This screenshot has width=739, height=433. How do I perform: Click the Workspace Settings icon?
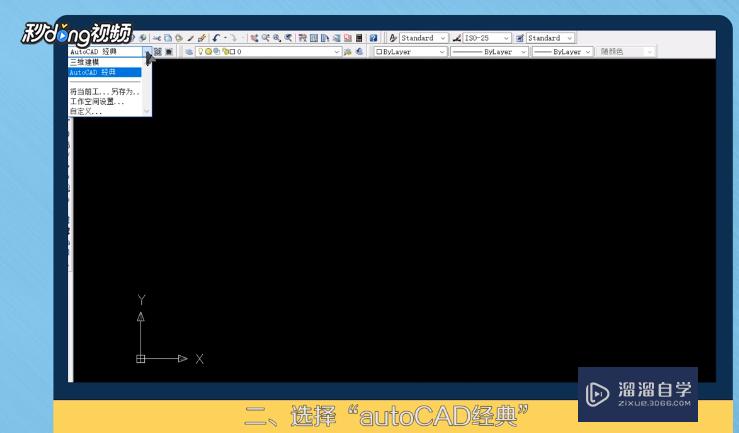[157, 51]
